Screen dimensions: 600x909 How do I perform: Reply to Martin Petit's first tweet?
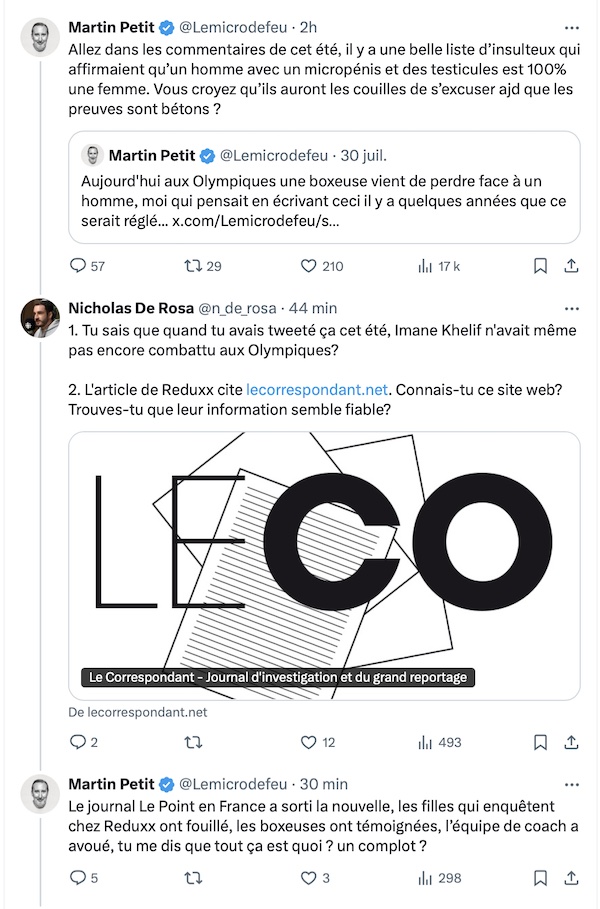tap(78, 266)
